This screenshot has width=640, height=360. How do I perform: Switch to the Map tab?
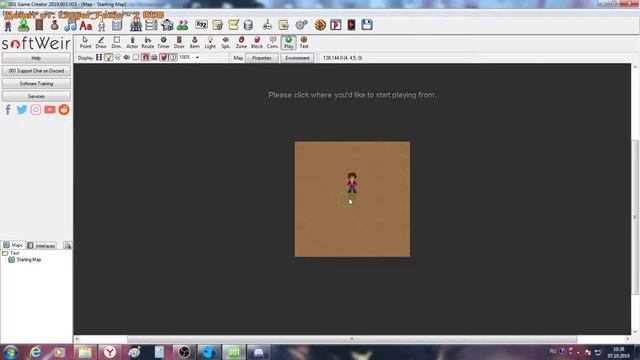click(x=238, y=58)
